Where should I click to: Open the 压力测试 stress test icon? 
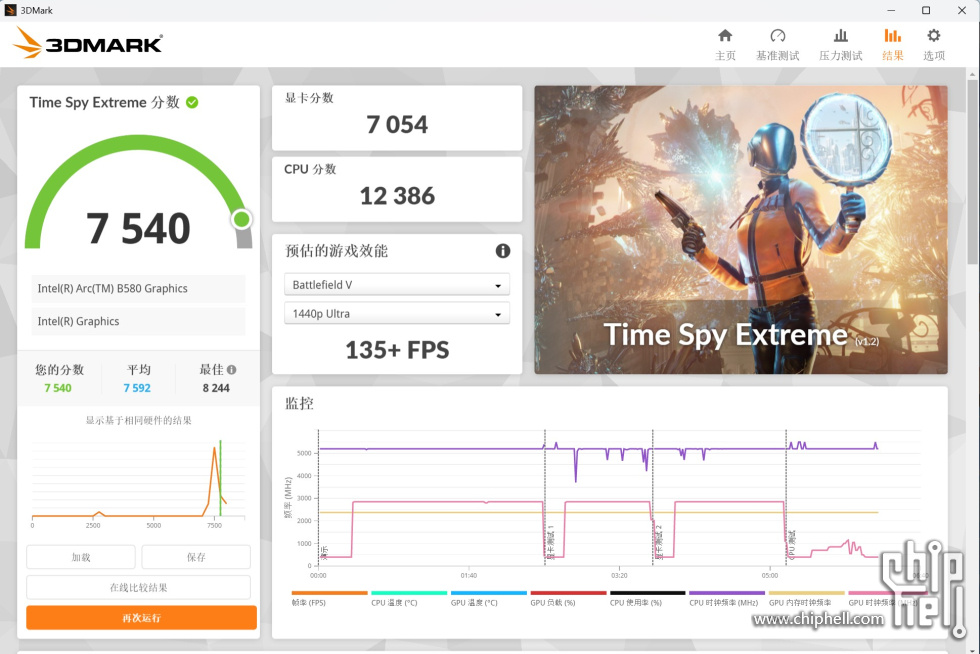tap(841, 36)
